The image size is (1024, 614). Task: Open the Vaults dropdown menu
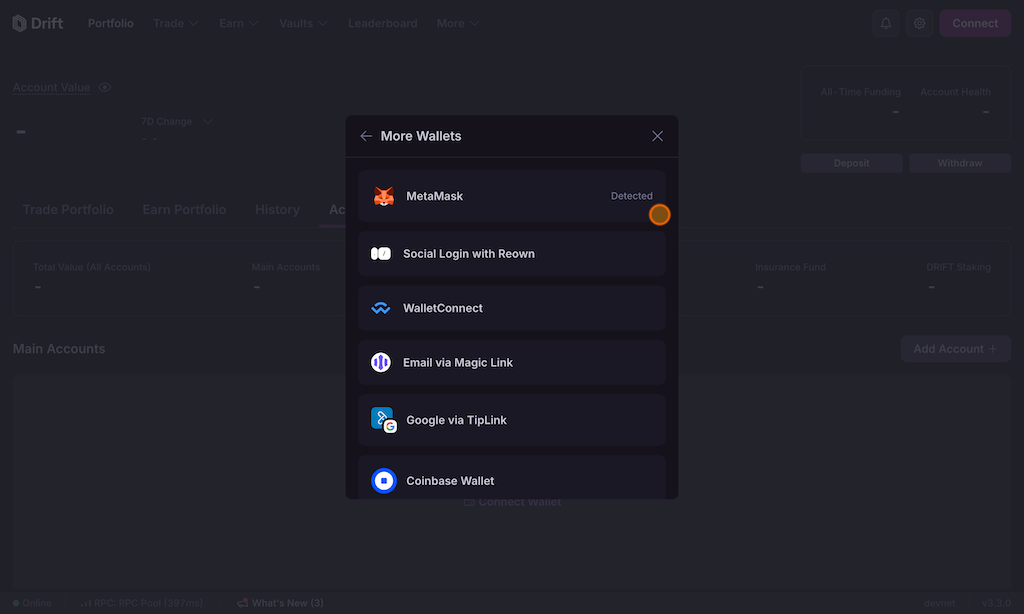click(x=304, y=23)
